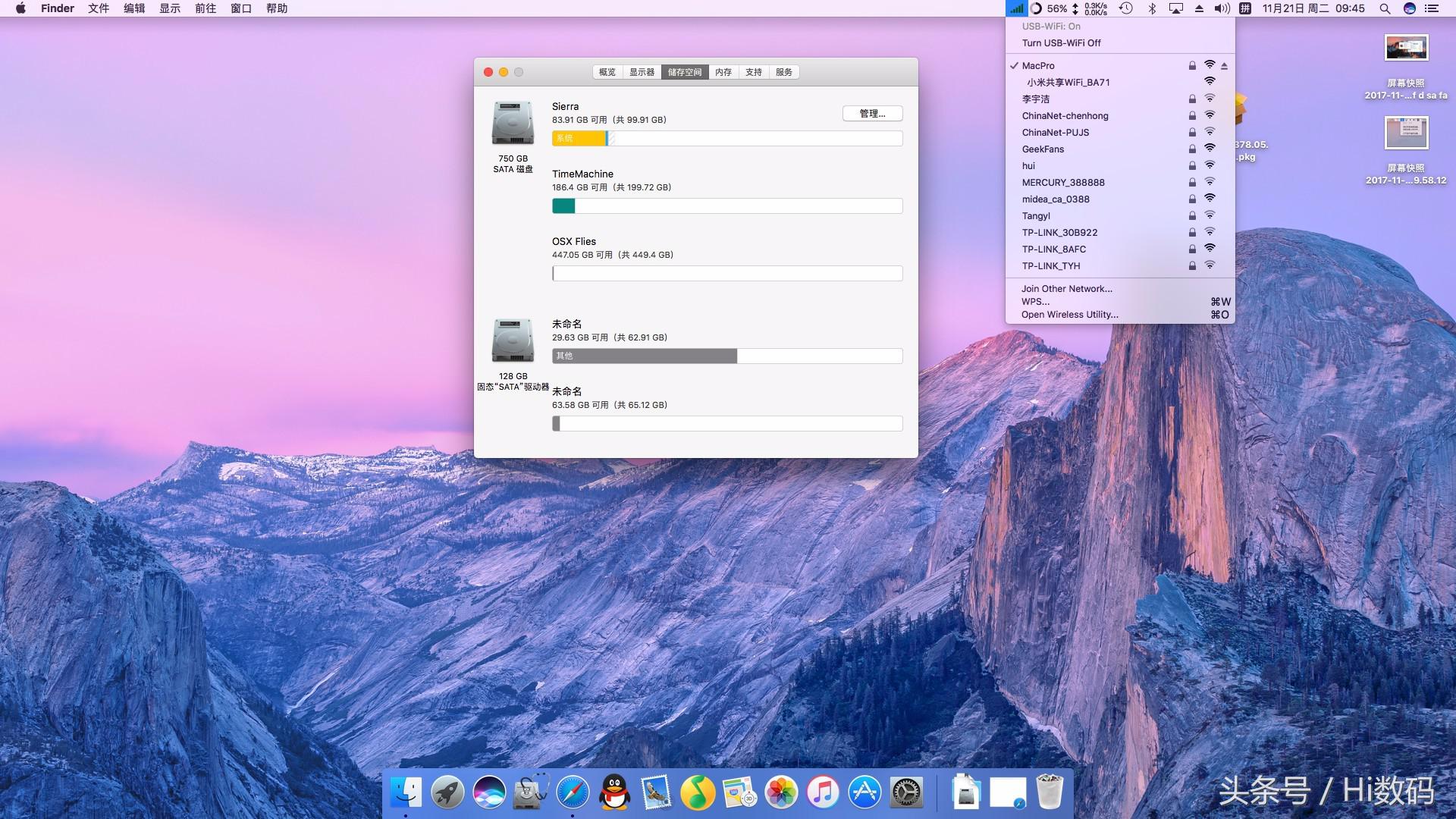This screenshot has width=1456, height=819.
Task: Open the AirPlay display menu dropdown
Action: coord(1176,8)
